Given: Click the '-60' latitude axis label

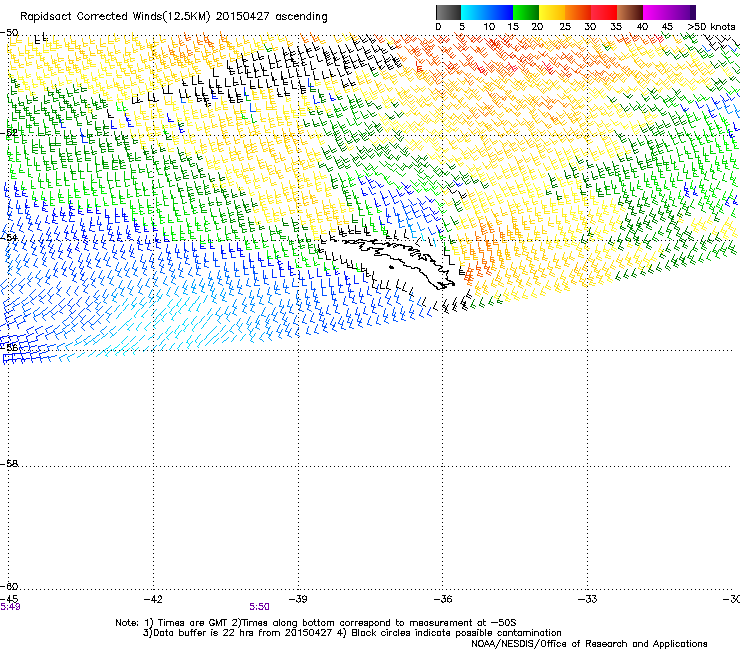Looking at the screenshot, I should [x=9, y=586].
